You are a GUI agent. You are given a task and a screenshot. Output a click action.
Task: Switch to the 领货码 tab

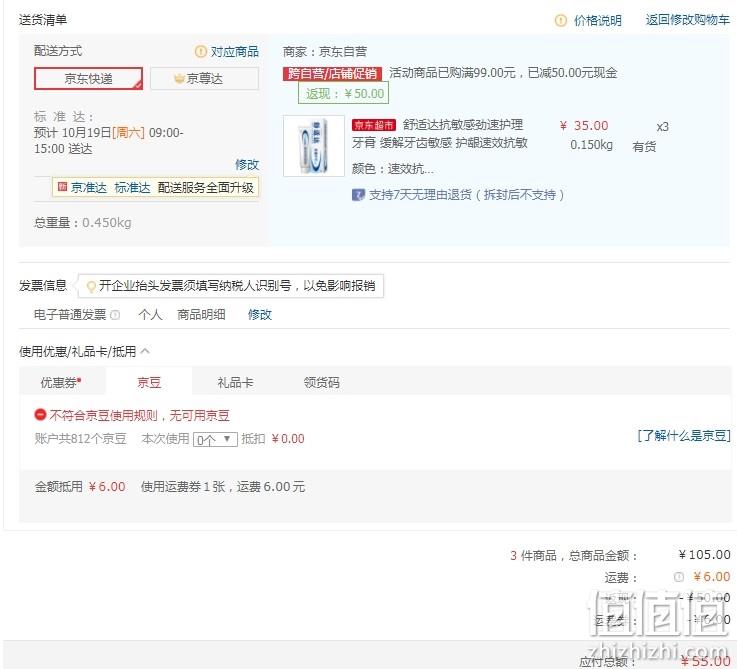tap(321, 382)
